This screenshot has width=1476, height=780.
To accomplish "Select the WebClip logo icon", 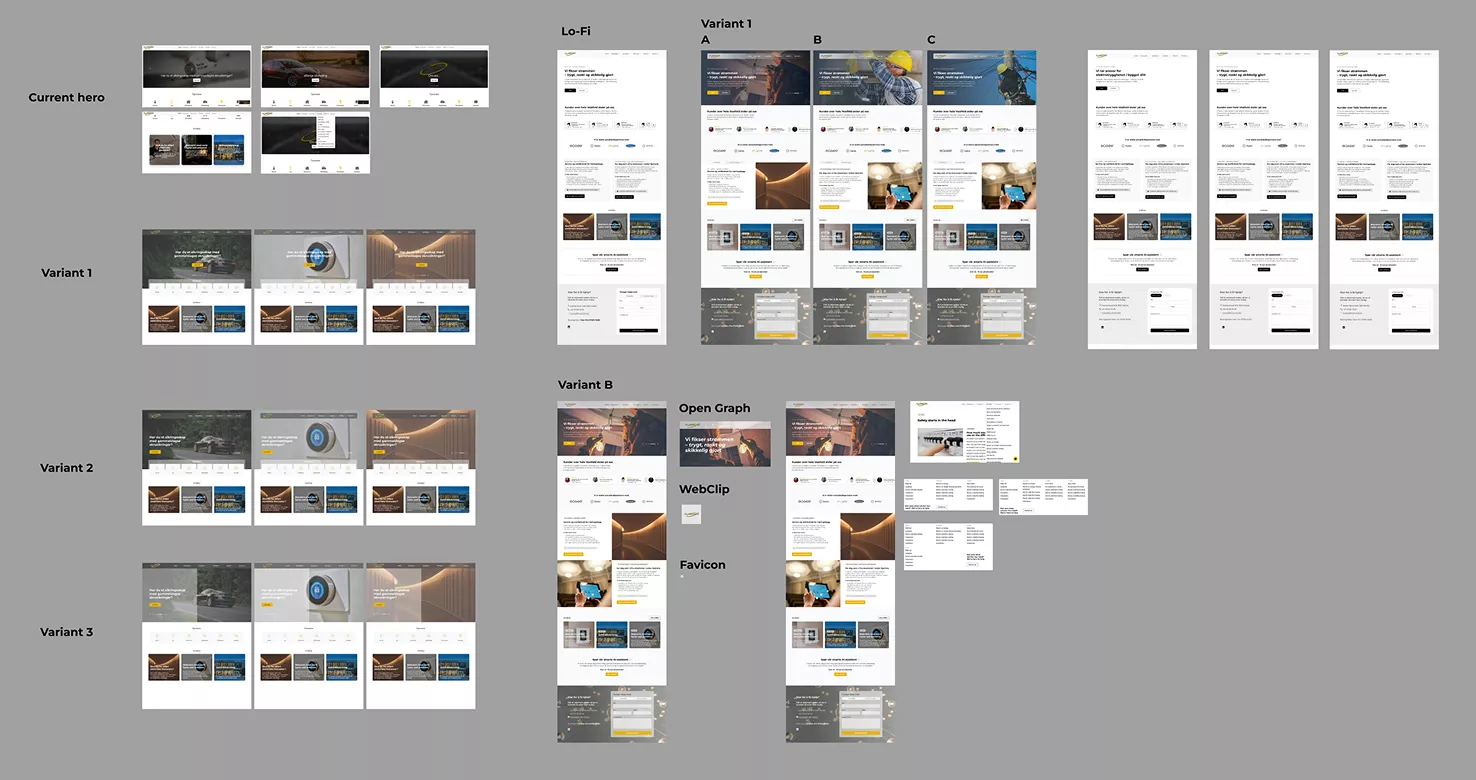I will pyautogui.click(x=691, y=514).
